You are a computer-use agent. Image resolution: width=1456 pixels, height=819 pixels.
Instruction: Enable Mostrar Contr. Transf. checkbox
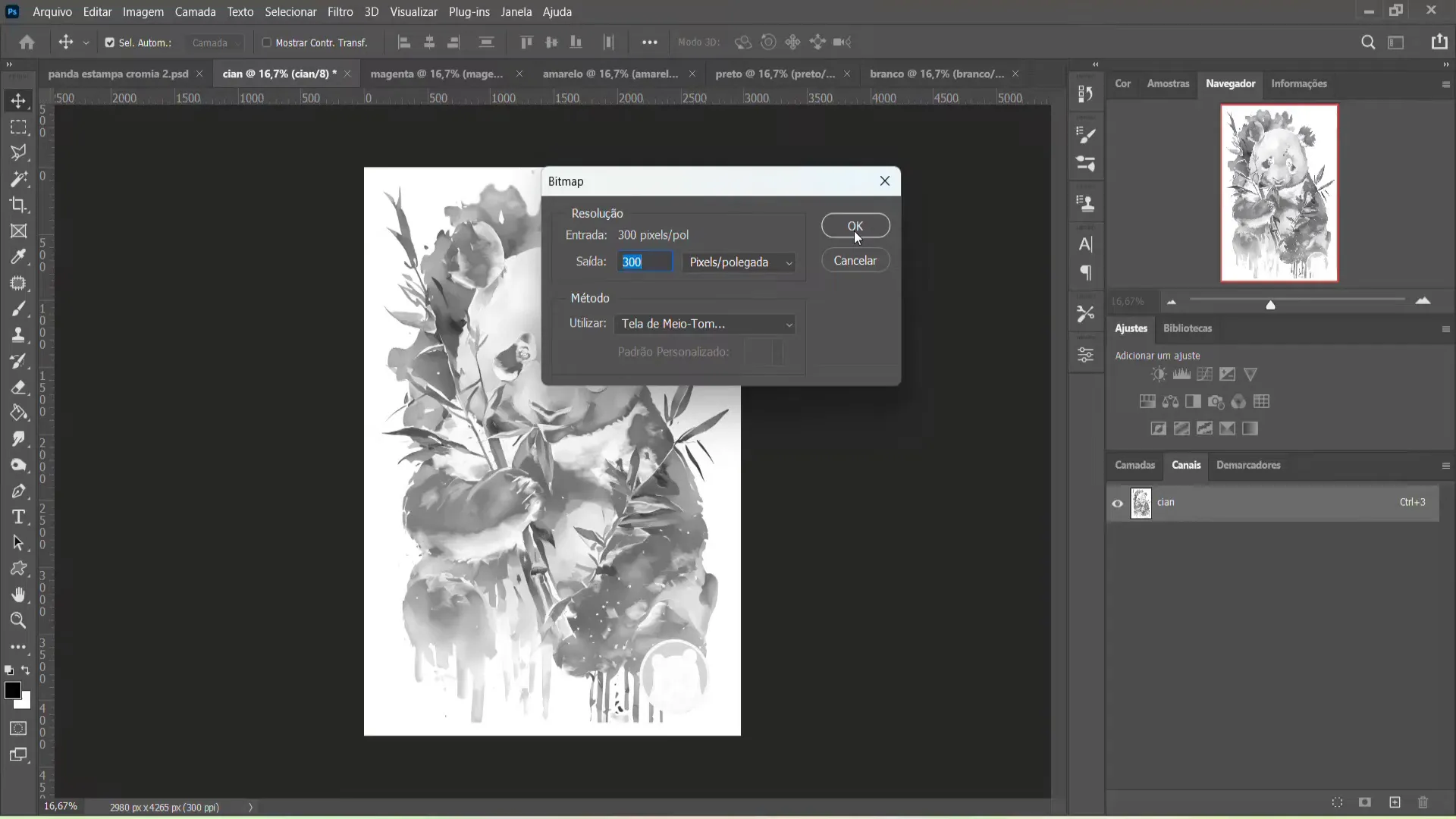pos(266,42)
